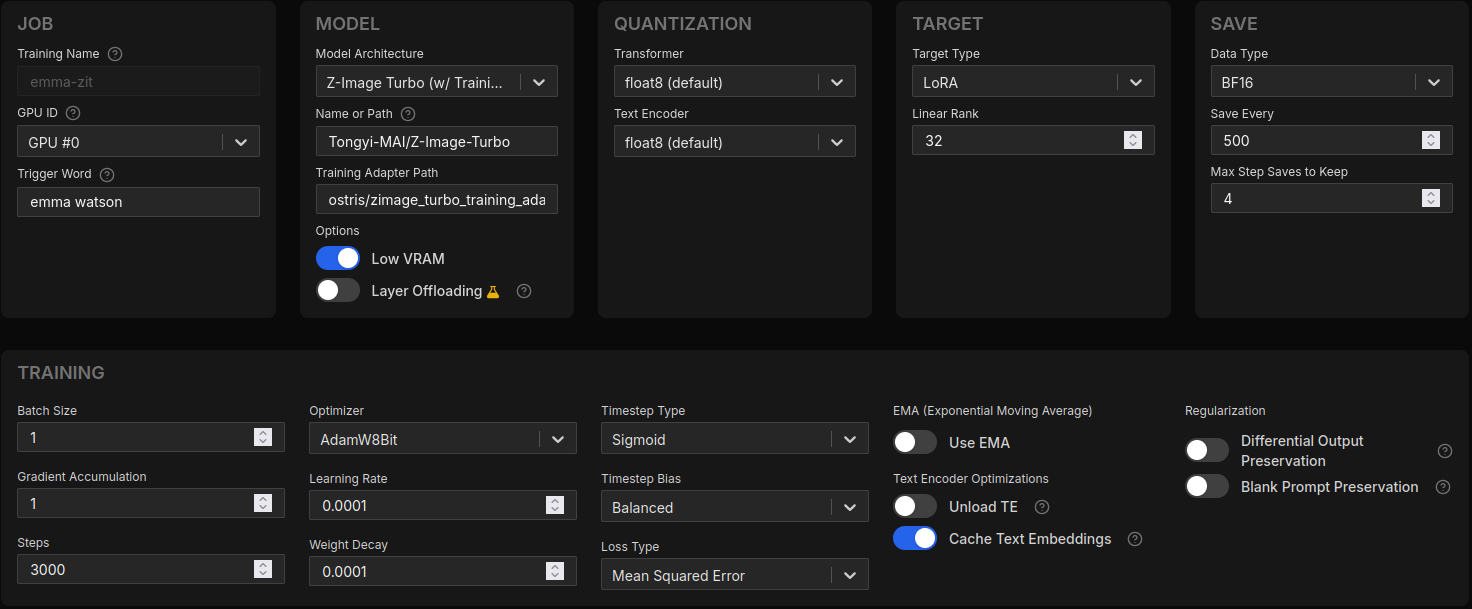The height and width of the screenshot is (609, 1472).
Task: Open the Save Data Type dropdown
Action: pyautogui.click(x=1331, y=82)
